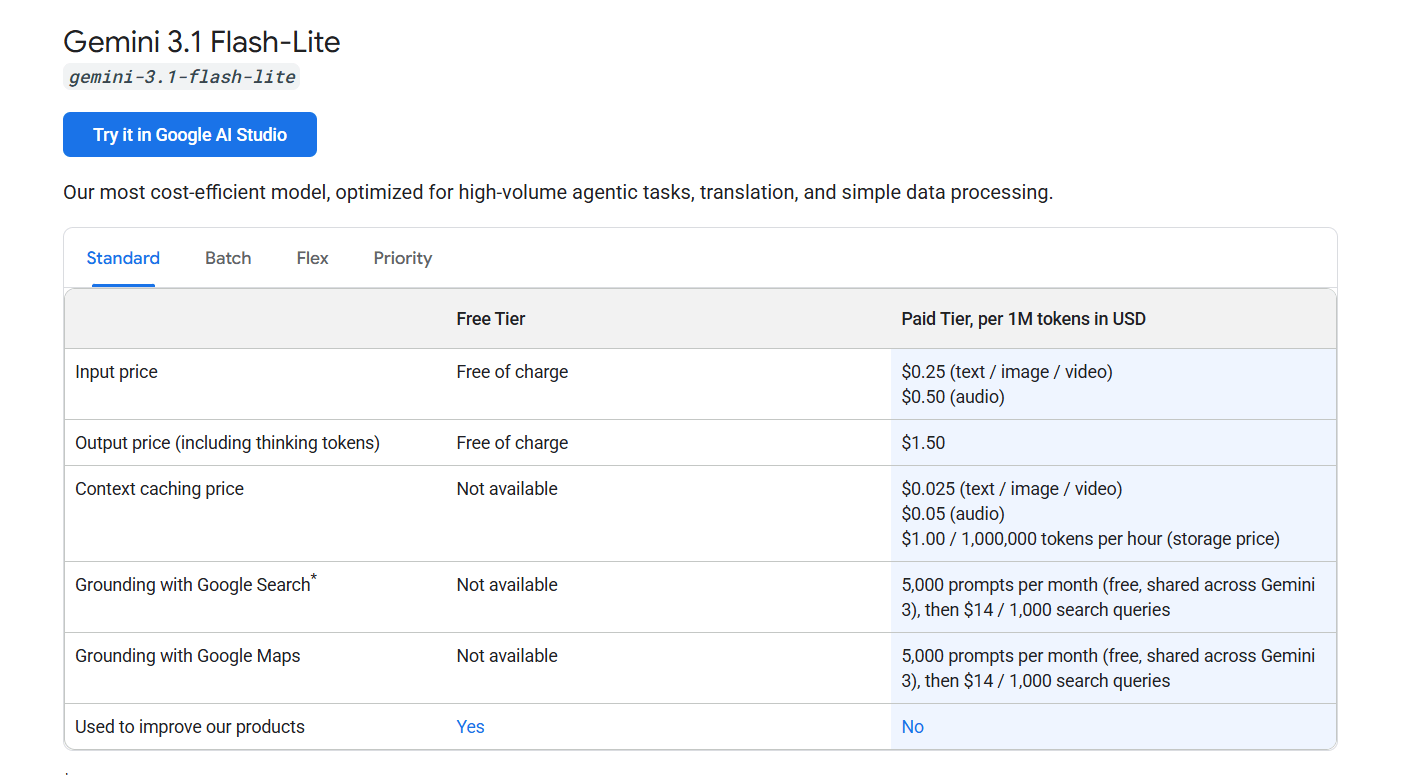Image resolution: width=1418 pixels, height=775 pixels.
Task: Select the 'Output price (including thinking tokens)' label
Action: (x=228, y=443)
